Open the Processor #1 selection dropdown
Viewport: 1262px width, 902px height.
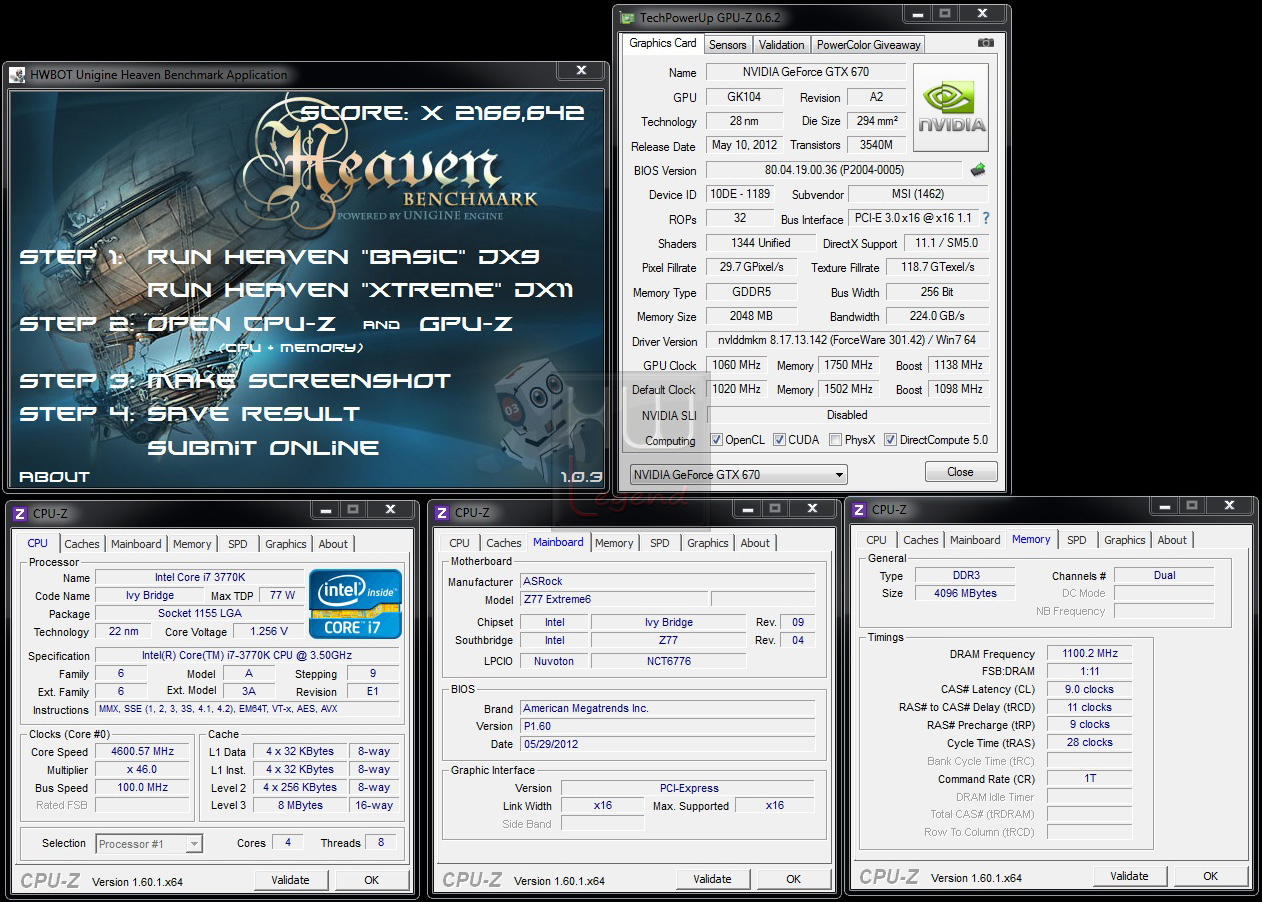pyautogui.click(x=149, y=844)
